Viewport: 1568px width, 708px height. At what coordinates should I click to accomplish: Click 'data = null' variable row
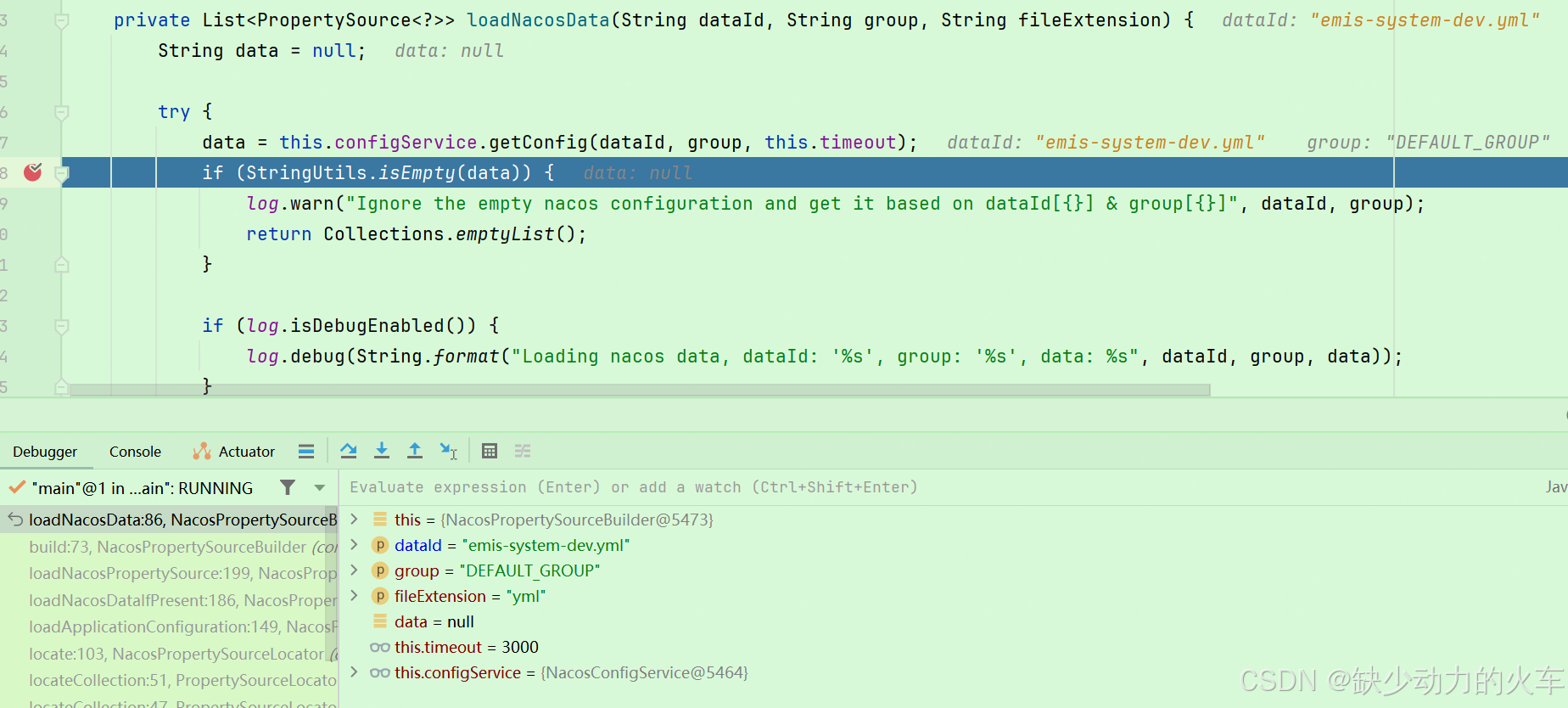434,621
